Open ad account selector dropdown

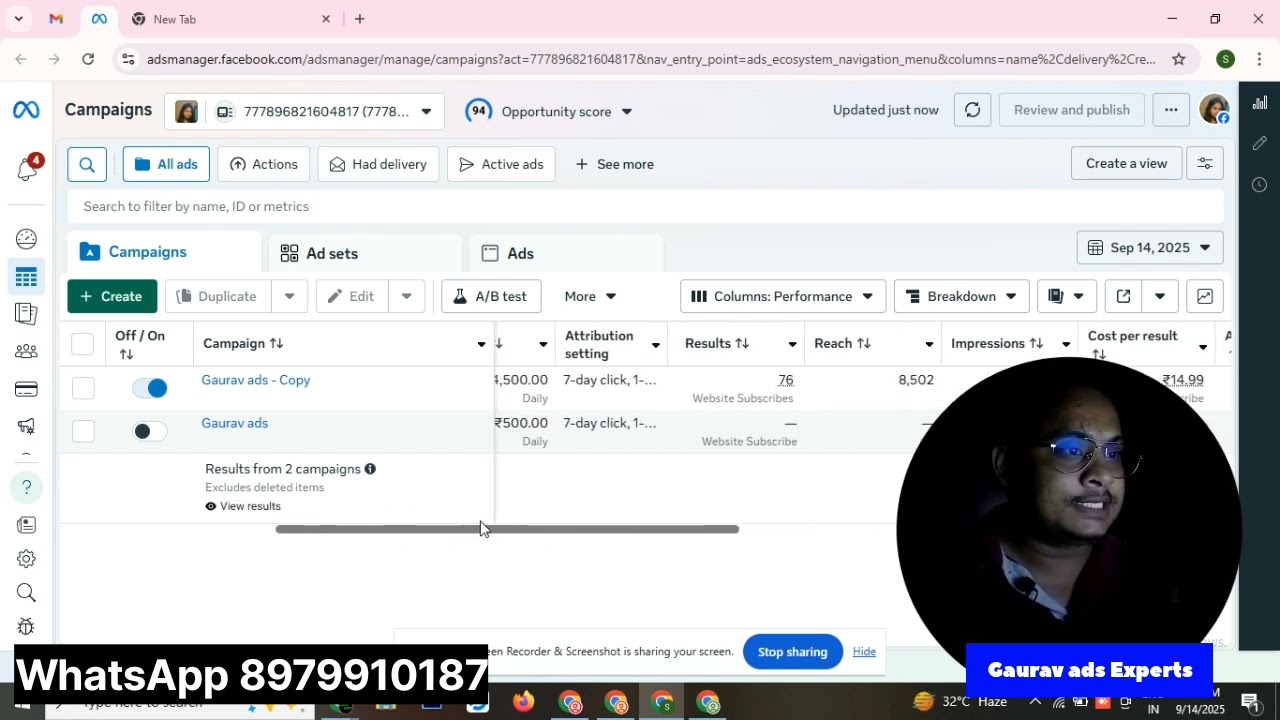point(304,111)
